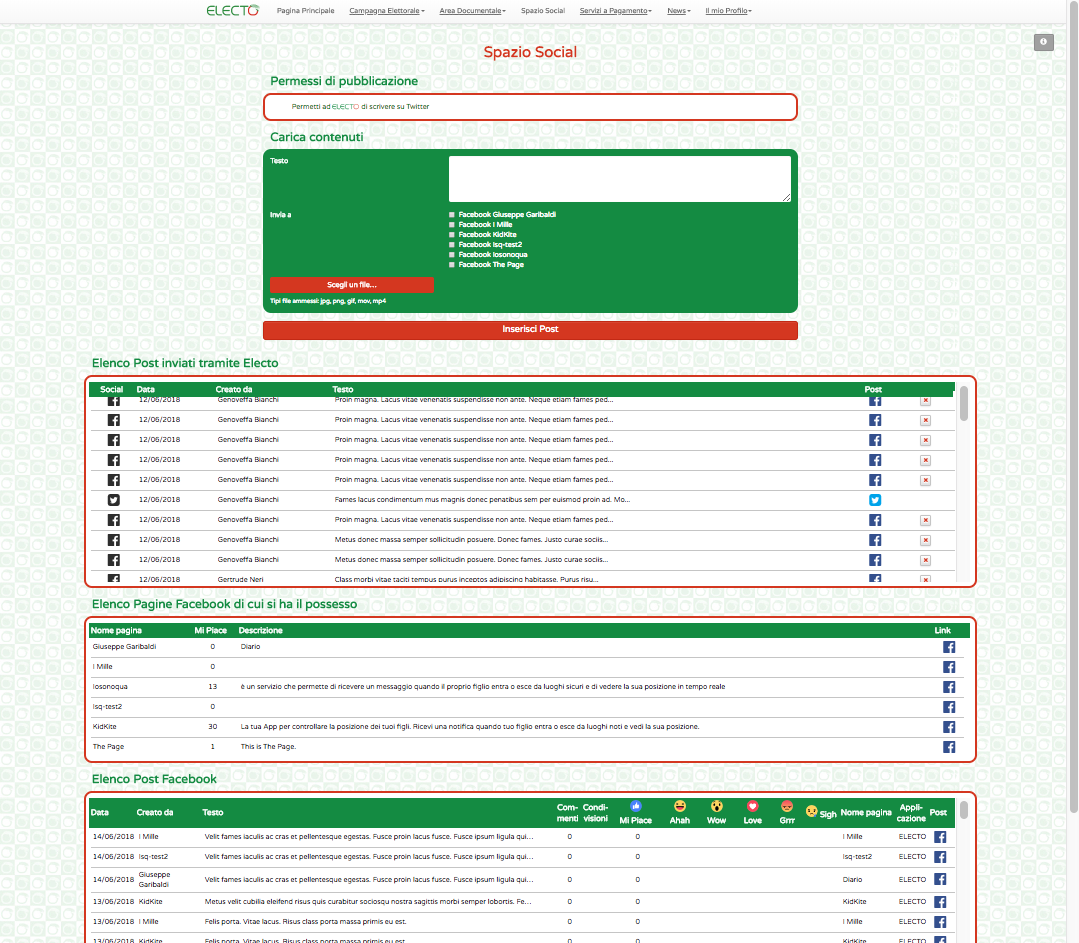Expand Servizi a Pagamento dropdown menu

point(615,10)
